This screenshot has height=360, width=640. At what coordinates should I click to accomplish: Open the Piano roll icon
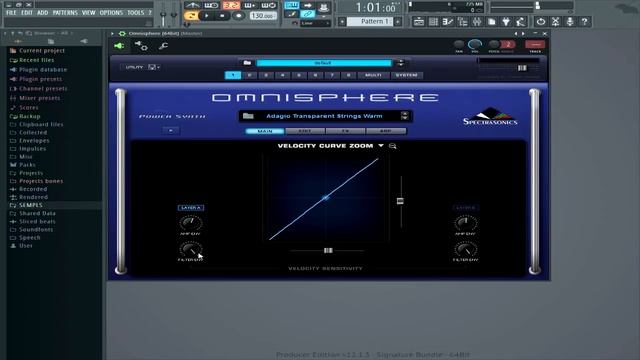click(x=448, y=21)
